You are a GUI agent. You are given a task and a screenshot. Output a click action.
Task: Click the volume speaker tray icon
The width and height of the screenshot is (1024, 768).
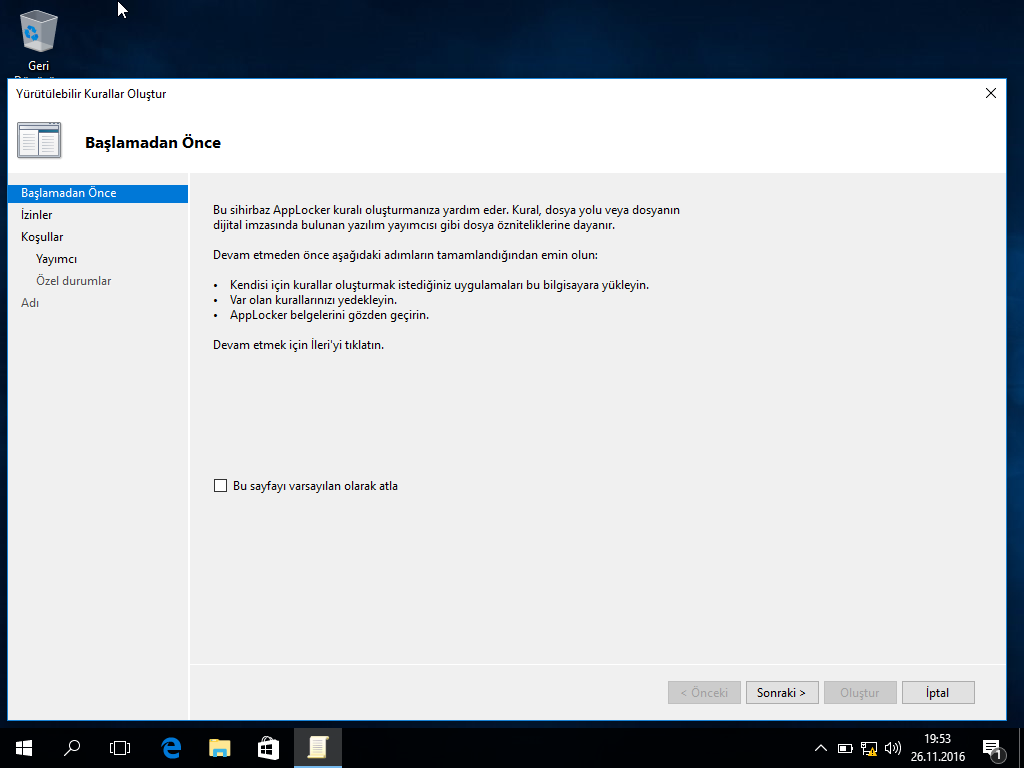892,748
